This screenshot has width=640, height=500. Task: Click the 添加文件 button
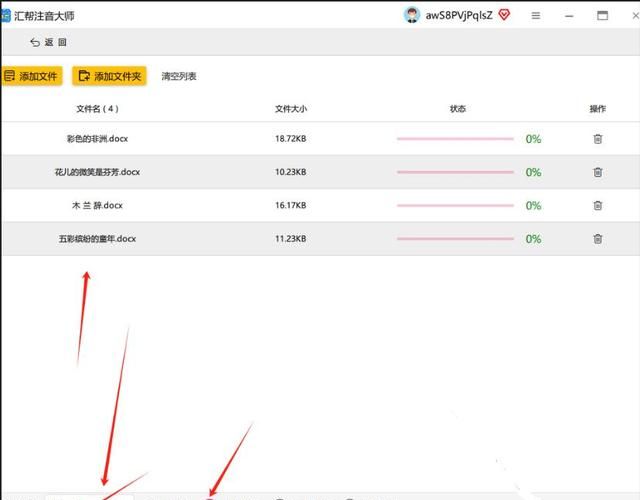31,76
